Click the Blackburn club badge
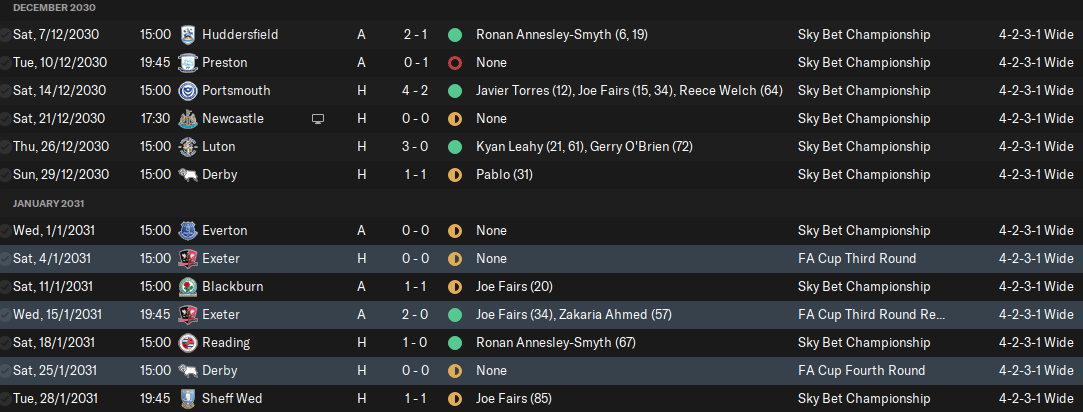This screenshot has height=412, width=1083. pos(187,286)
